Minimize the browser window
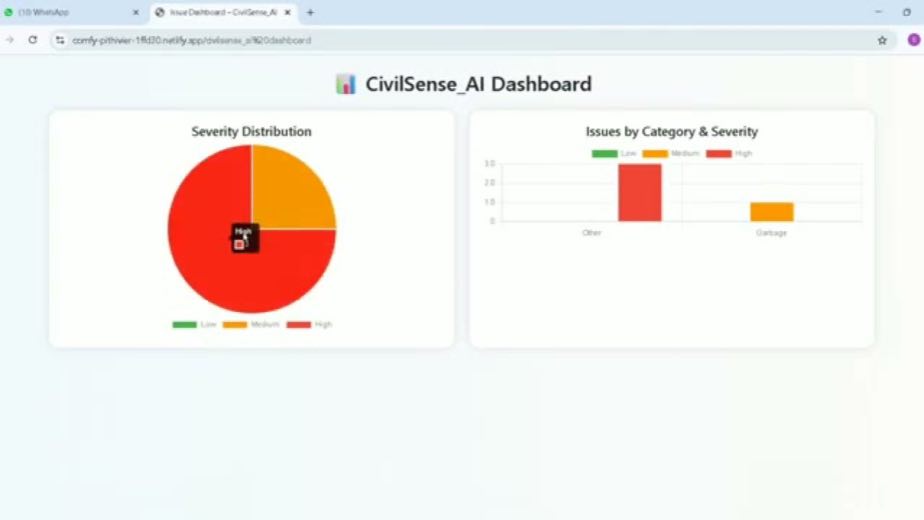Screen dimensions: 924x520 pos(878,12)
